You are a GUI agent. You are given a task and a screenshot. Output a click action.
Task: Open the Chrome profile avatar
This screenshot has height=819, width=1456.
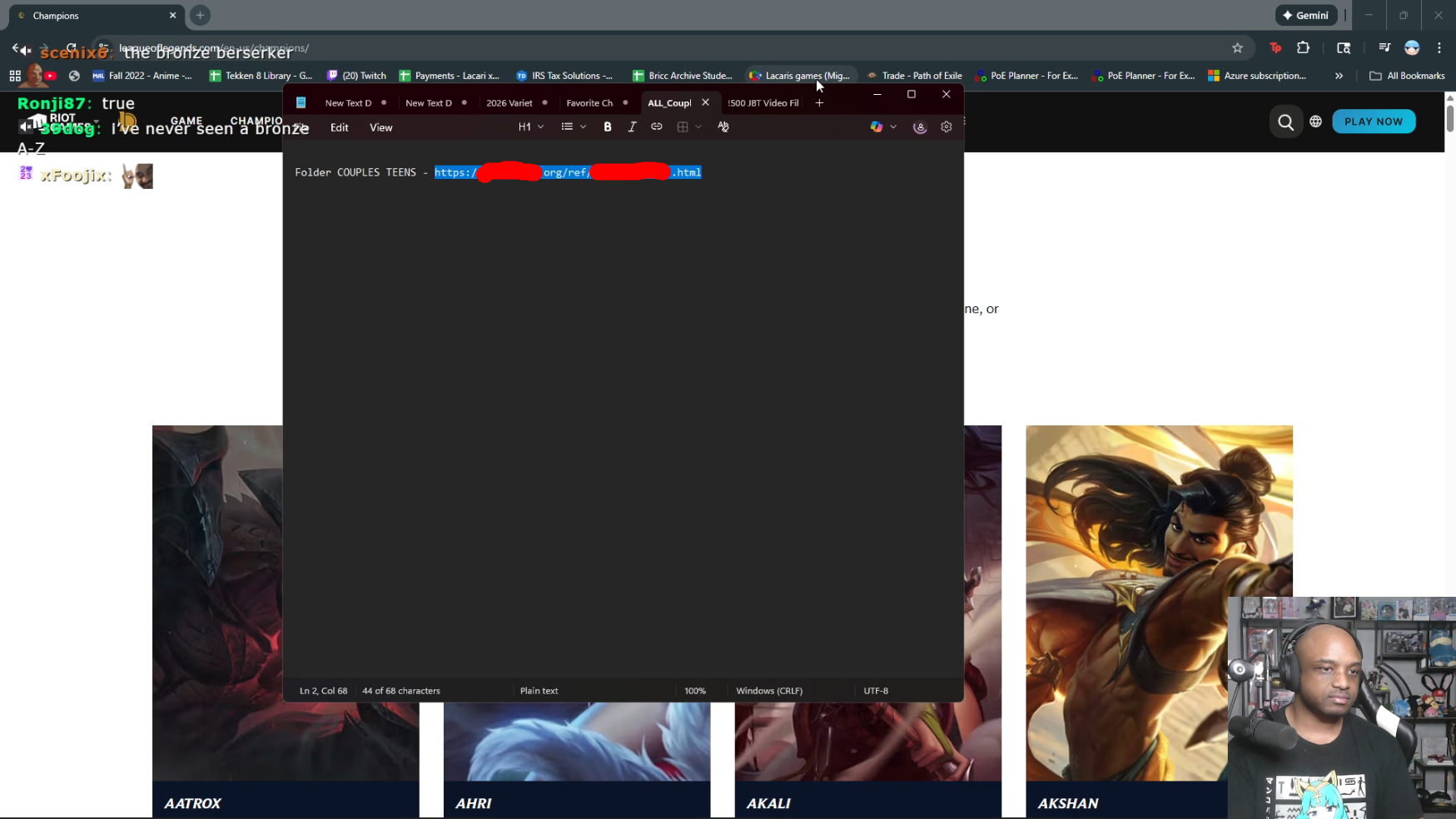click(x=1412, y=48)
